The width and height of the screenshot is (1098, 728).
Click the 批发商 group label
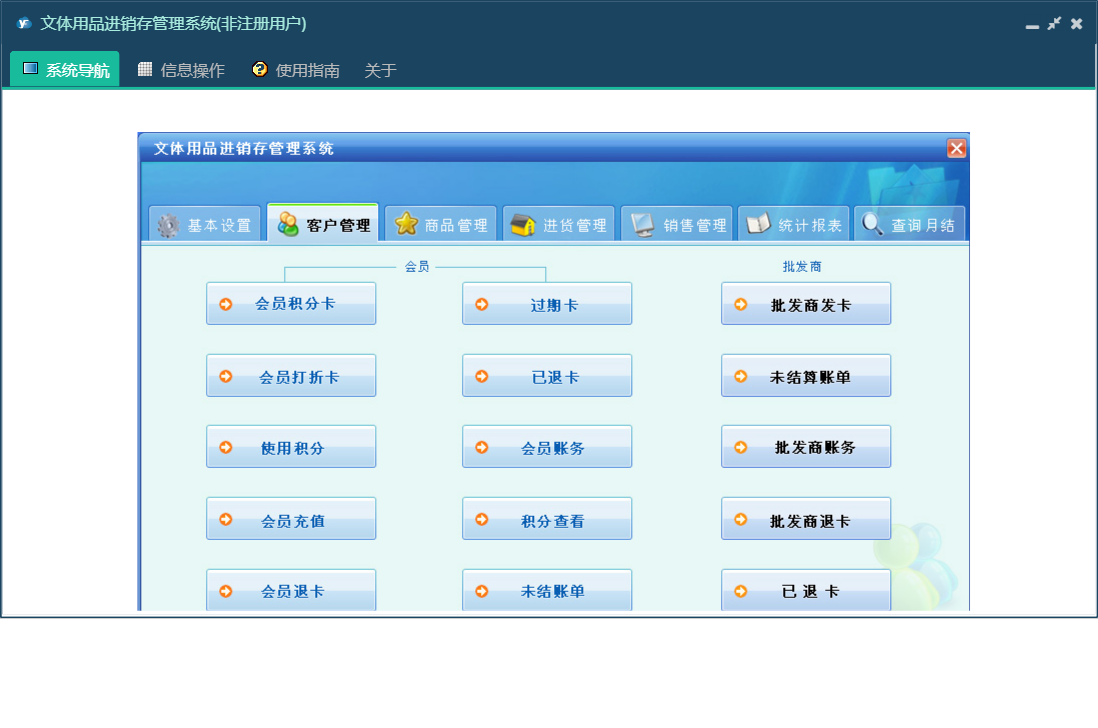click(802, 266)
